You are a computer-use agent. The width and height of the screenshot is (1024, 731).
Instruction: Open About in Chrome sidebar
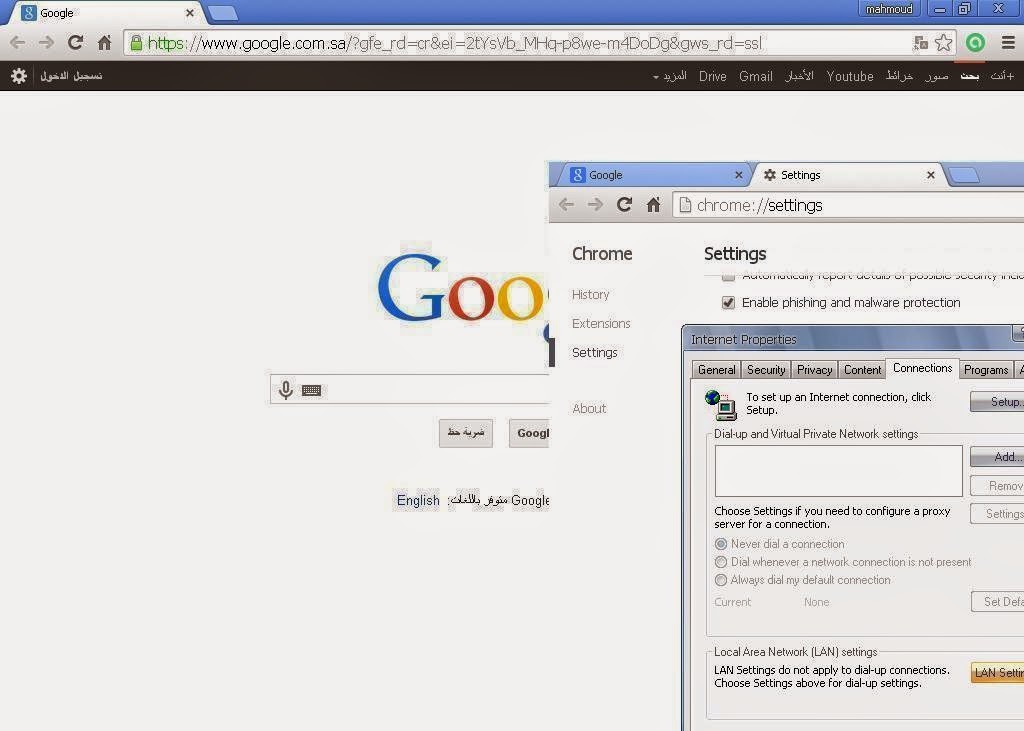click(x=589, y=408)
